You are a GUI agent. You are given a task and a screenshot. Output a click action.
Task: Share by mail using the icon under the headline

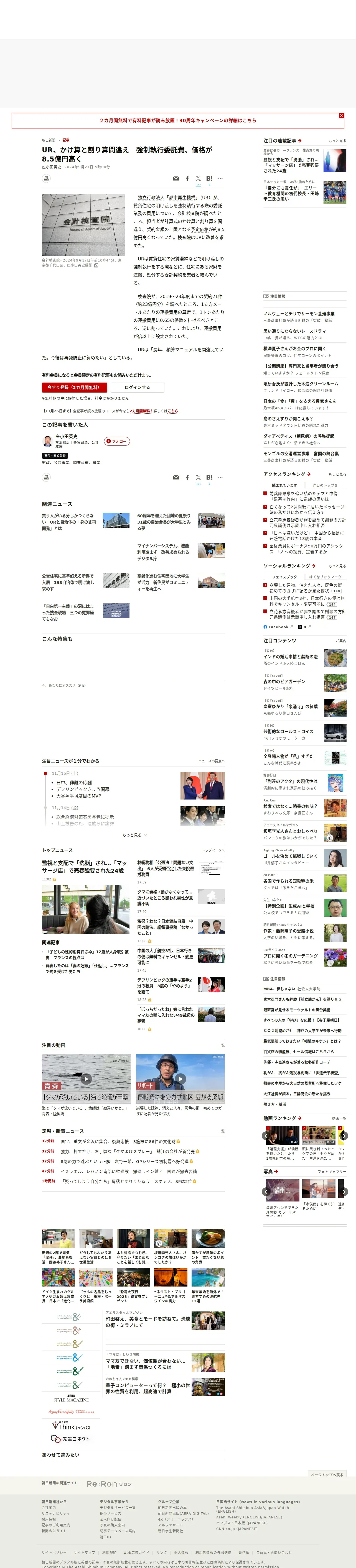point(176,178)
